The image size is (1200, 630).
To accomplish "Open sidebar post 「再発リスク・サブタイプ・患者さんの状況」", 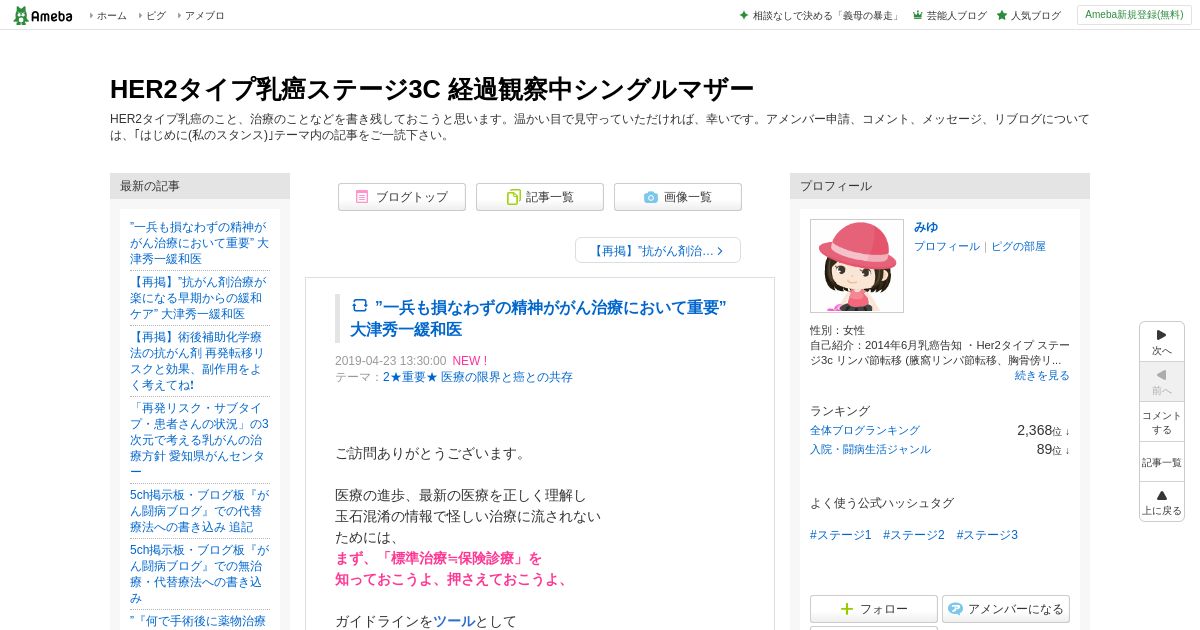I will [x=199, y=440].
